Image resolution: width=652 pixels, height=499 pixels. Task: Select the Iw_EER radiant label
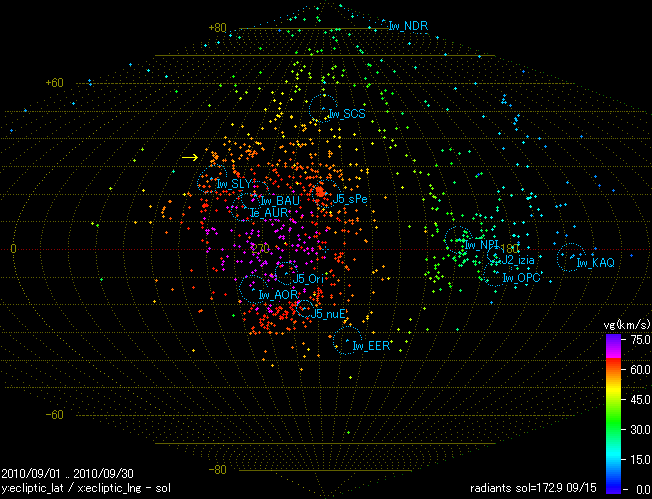(x=371, y=346)
